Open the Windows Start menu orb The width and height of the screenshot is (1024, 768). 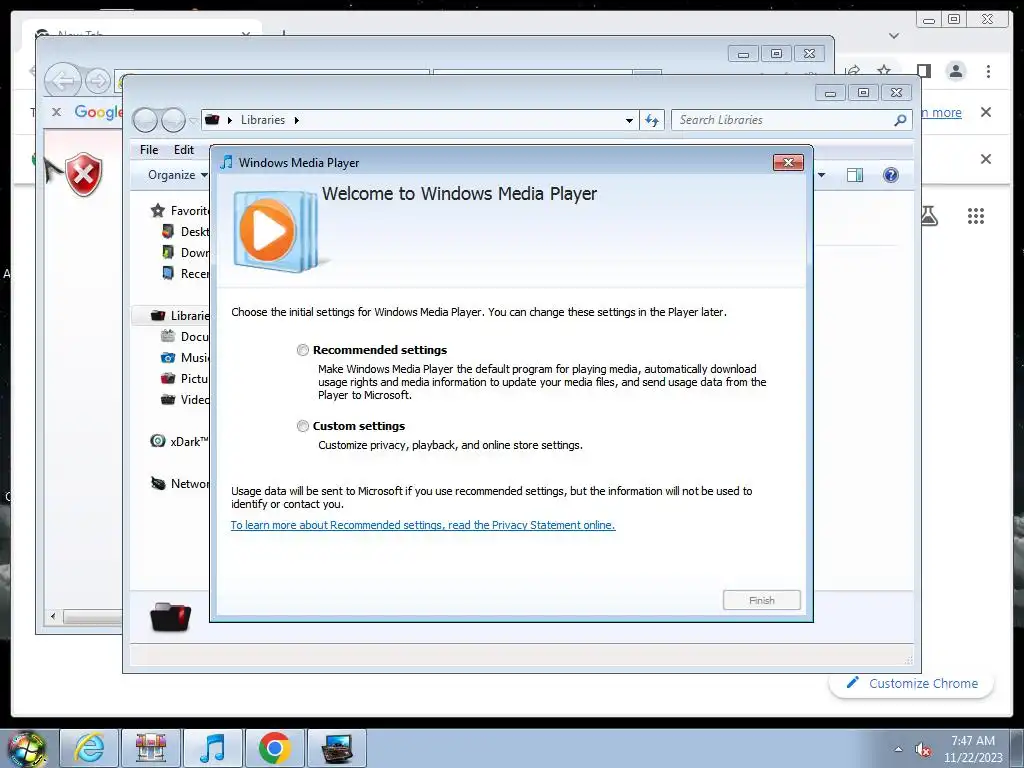[26, 749]
